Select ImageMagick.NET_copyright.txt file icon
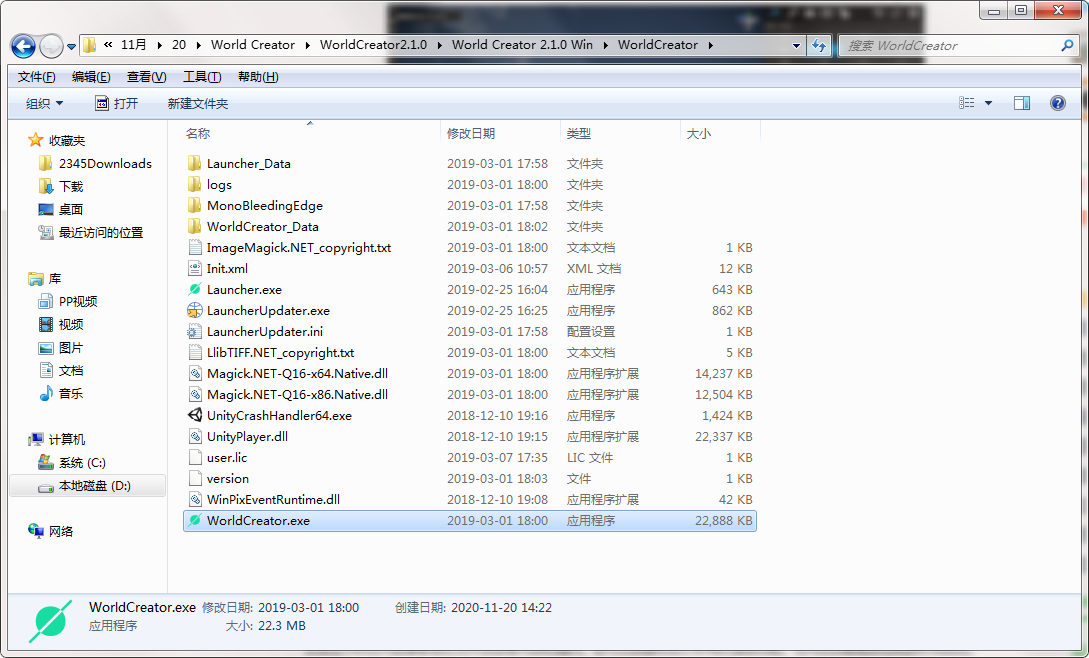The width and height of the screenshot is (1089, 658). pos(195,247)
